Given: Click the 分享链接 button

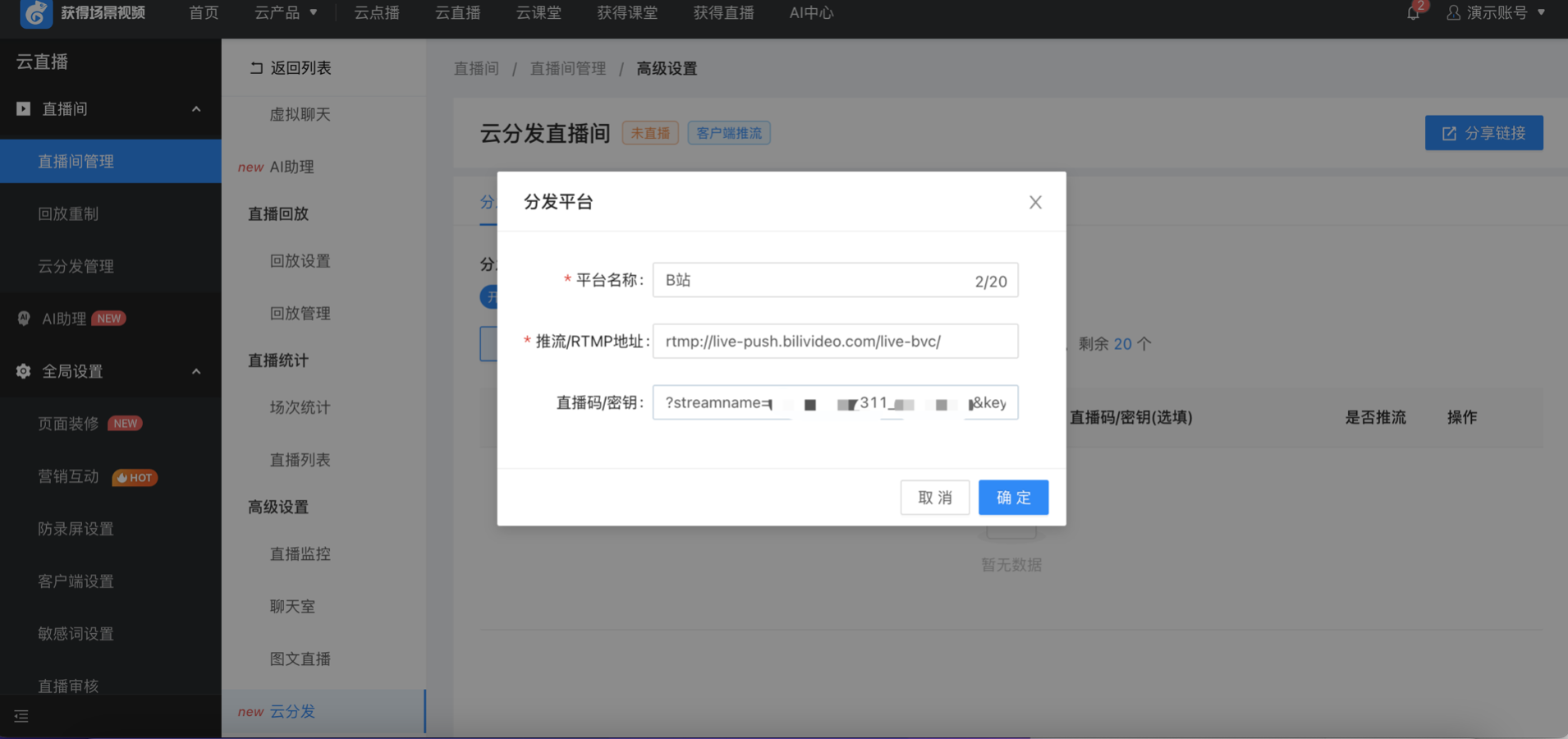Looking at the screenshot, I should (1484, 133).
